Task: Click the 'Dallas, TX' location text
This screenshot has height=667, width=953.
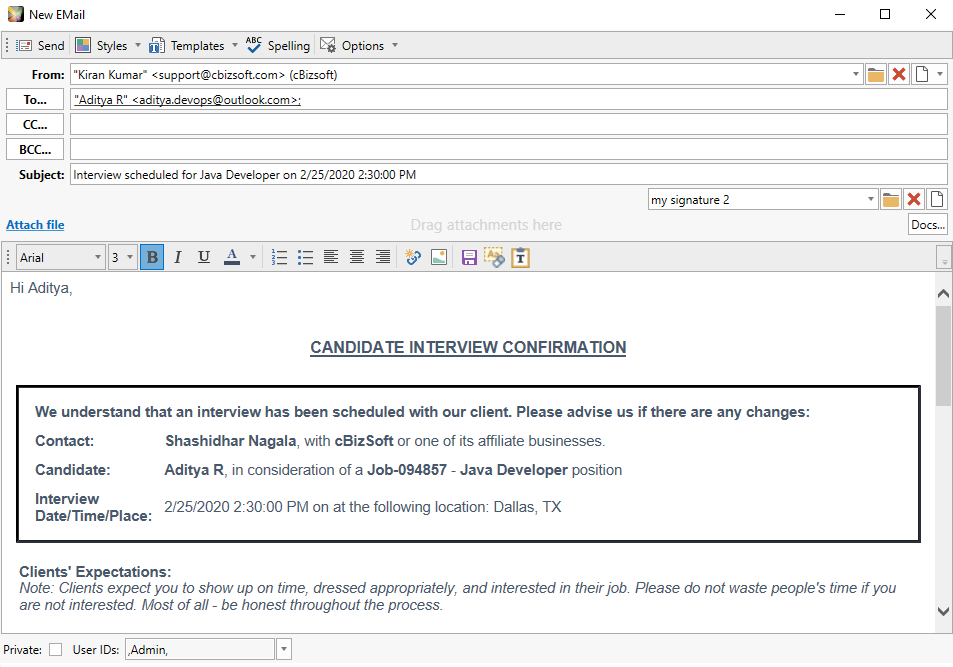Action: [x=527, y=507]
